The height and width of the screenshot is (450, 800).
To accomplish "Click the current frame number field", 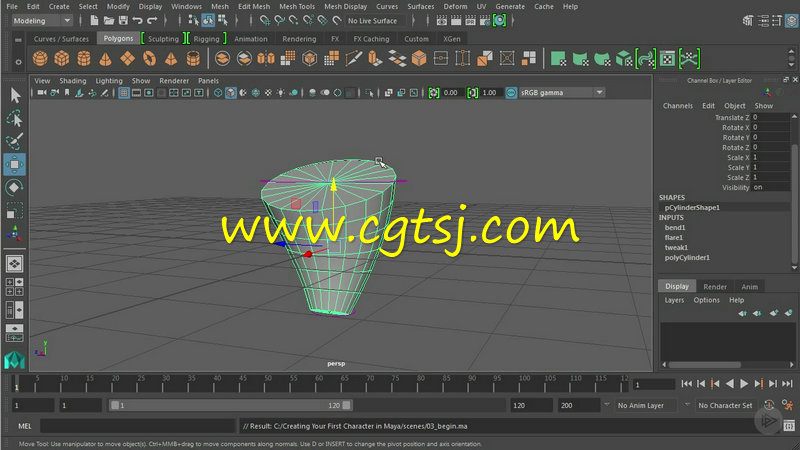I will point(654,384).
